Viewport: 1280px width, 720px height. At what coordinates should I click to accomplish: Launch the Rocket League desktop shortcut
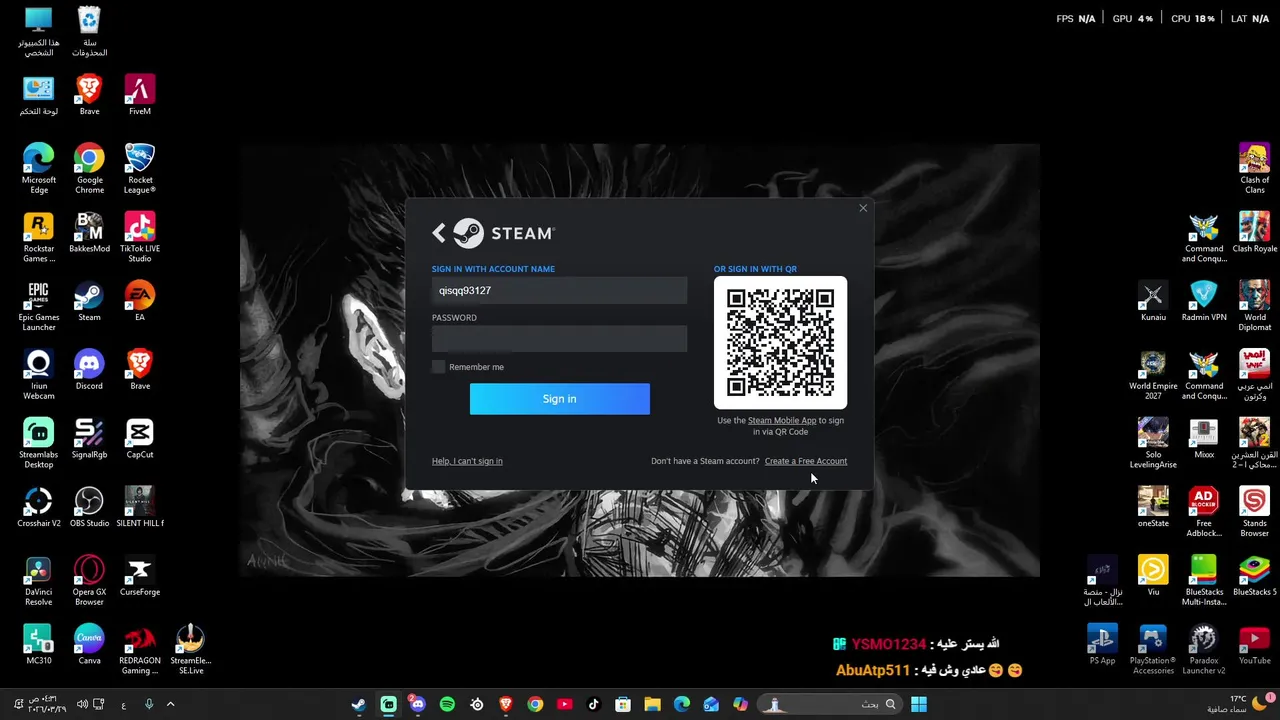[140, 168]
